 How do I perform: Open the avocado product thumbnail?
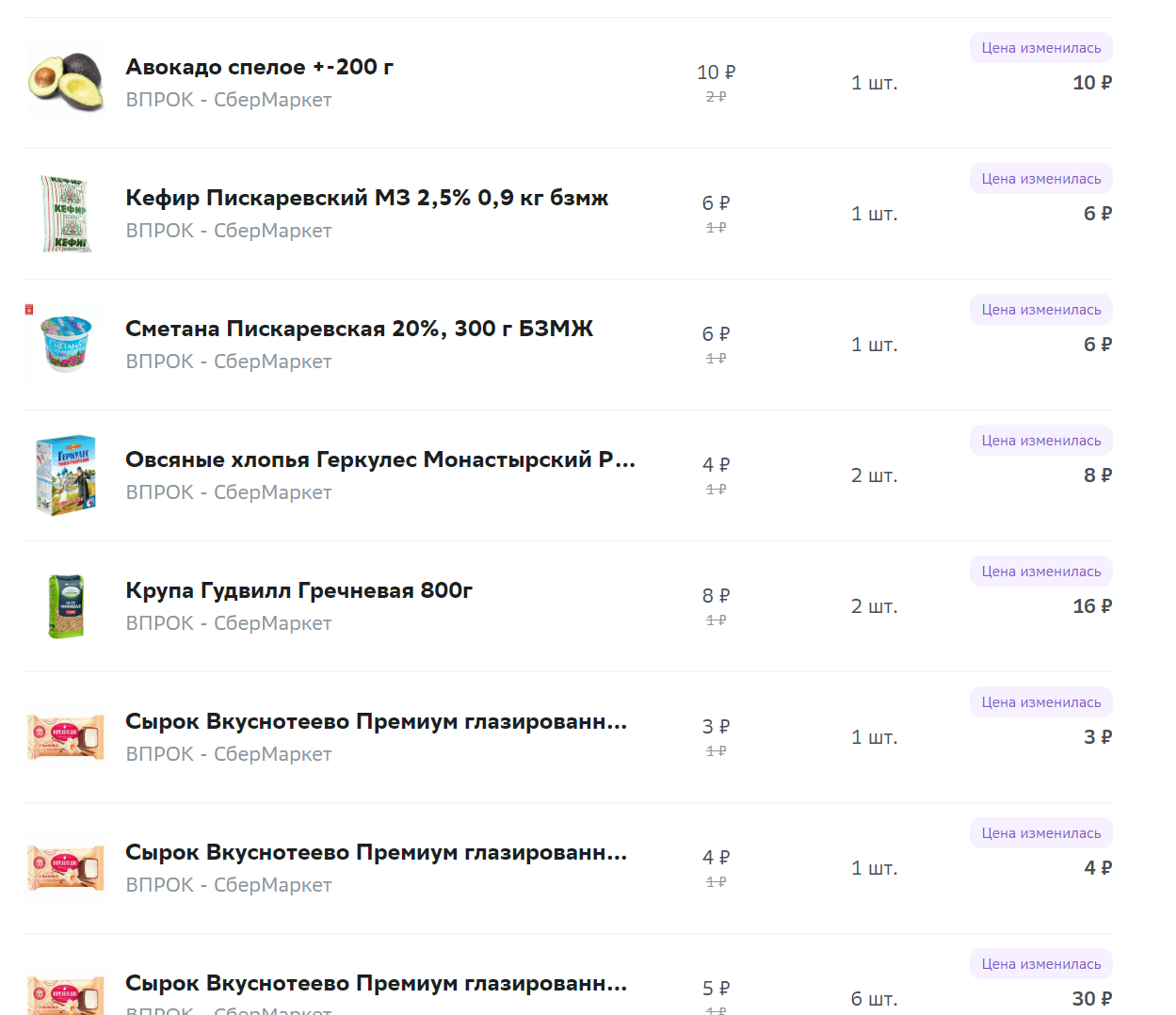65,83
